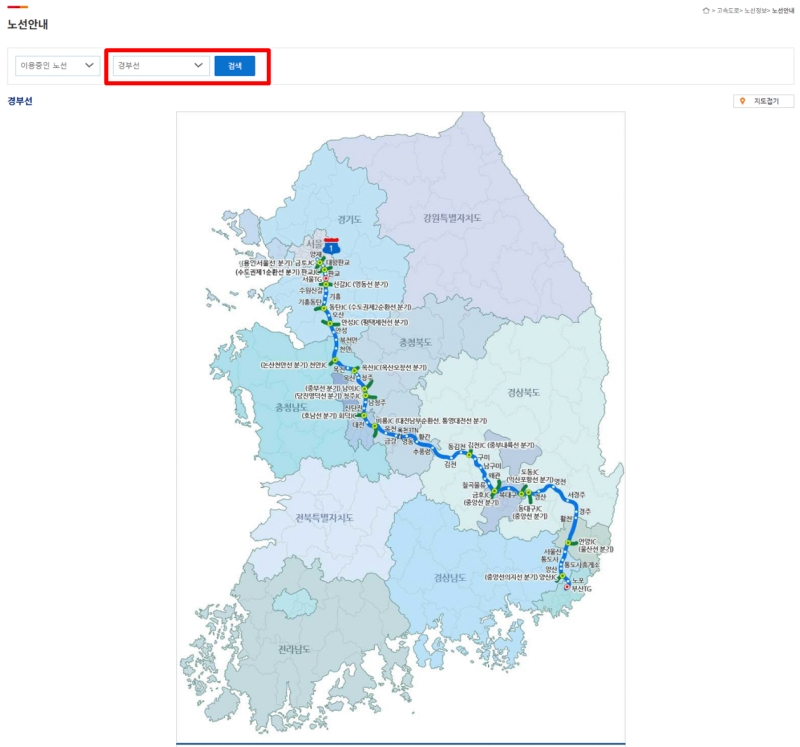Open the 노선안내 breadcrumb link

783,11
